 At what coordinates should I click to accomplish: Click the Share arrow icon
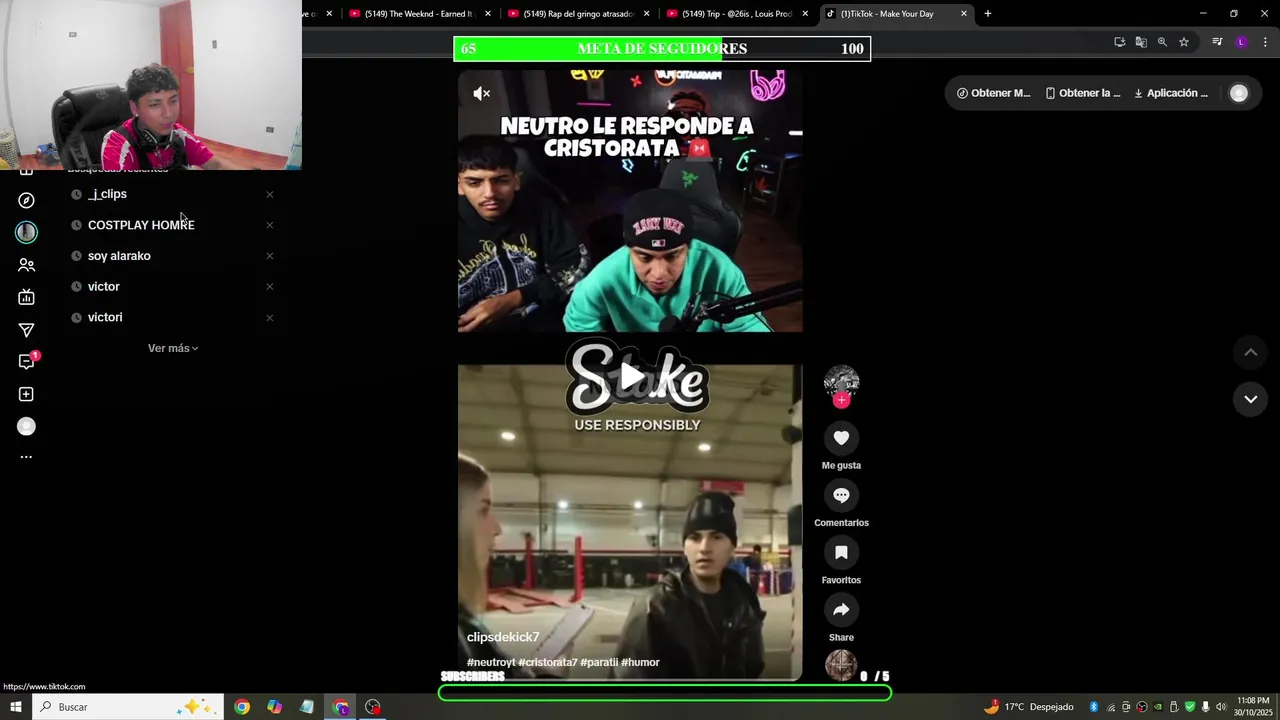[841, 610]
